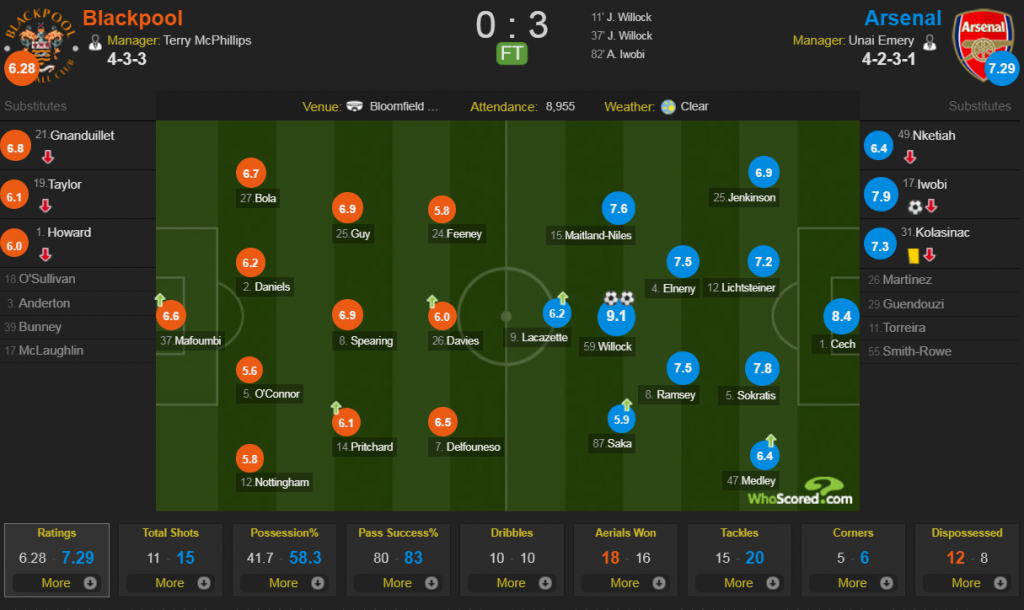The height and width of the screenshot is (610, 1024).
Task: Open the Blackpool team link
Action: pos(133,18)
